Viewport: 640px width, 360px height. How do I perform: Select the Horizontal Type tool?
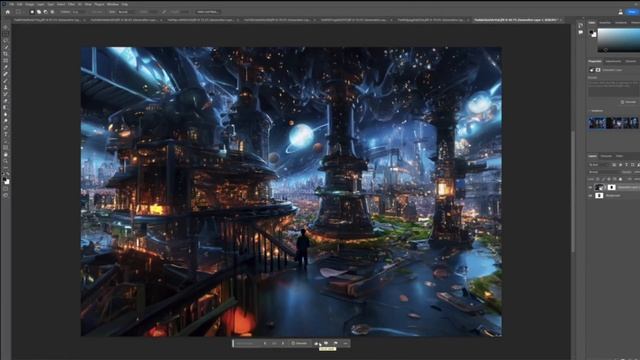click(6, 135)
